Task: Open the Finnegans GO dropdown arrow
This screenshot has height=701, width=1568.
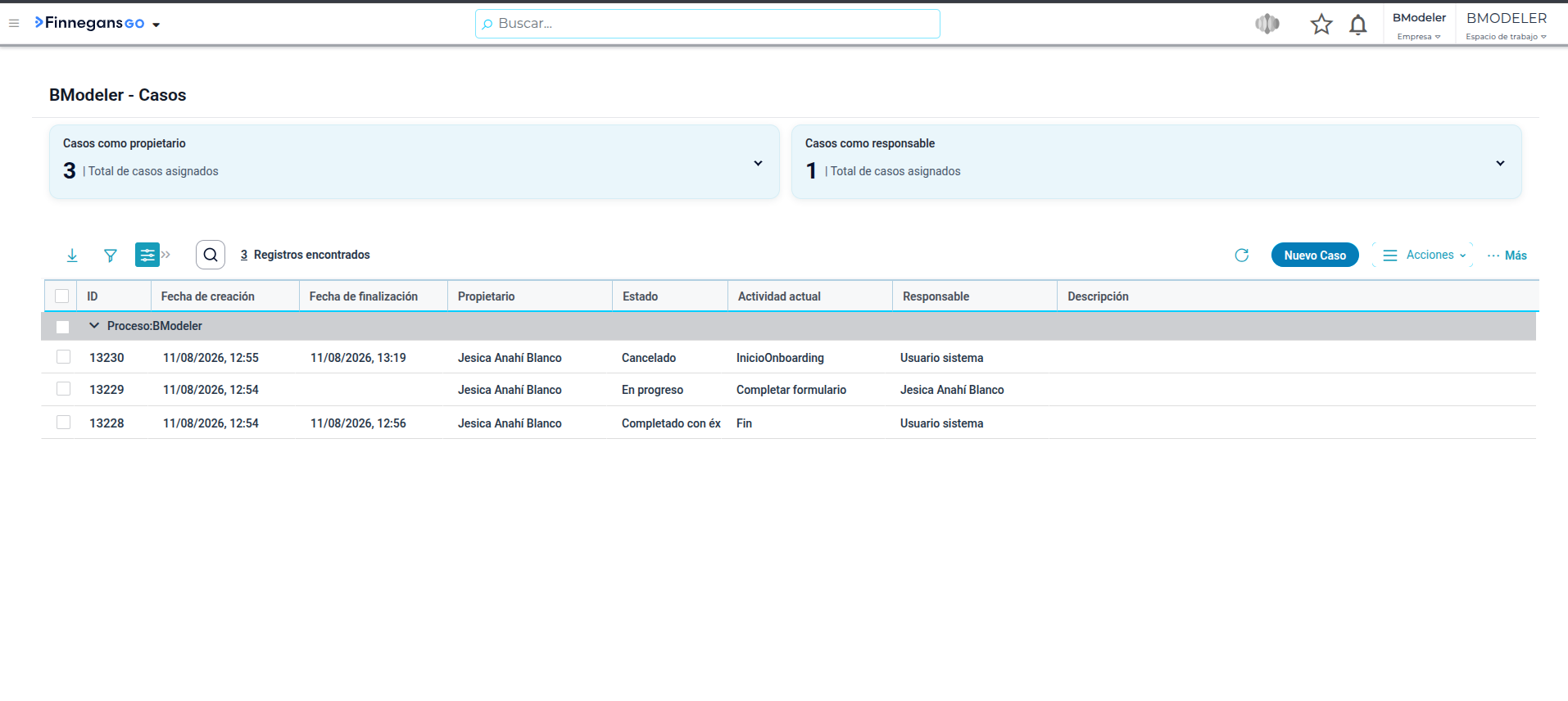Action: click(156, 25)
